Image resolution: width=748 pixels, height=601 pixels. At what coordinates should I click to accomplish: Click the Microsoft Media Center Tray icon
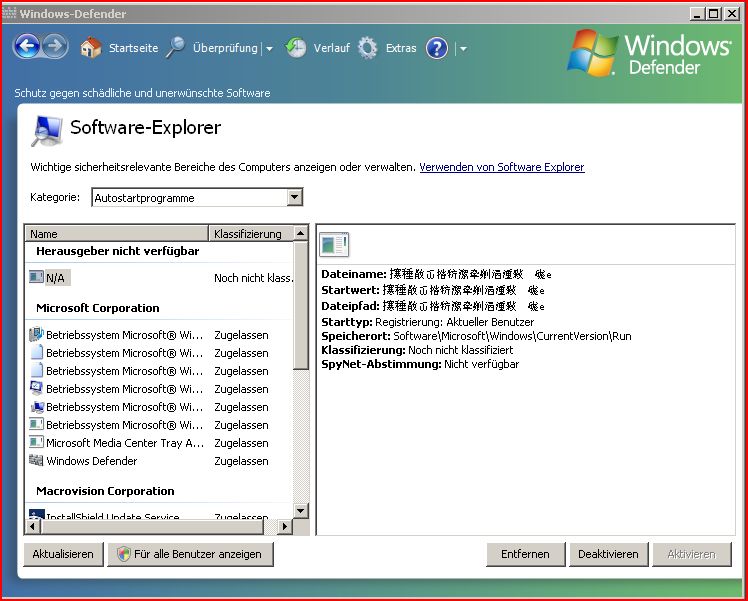tap(36, 442)
